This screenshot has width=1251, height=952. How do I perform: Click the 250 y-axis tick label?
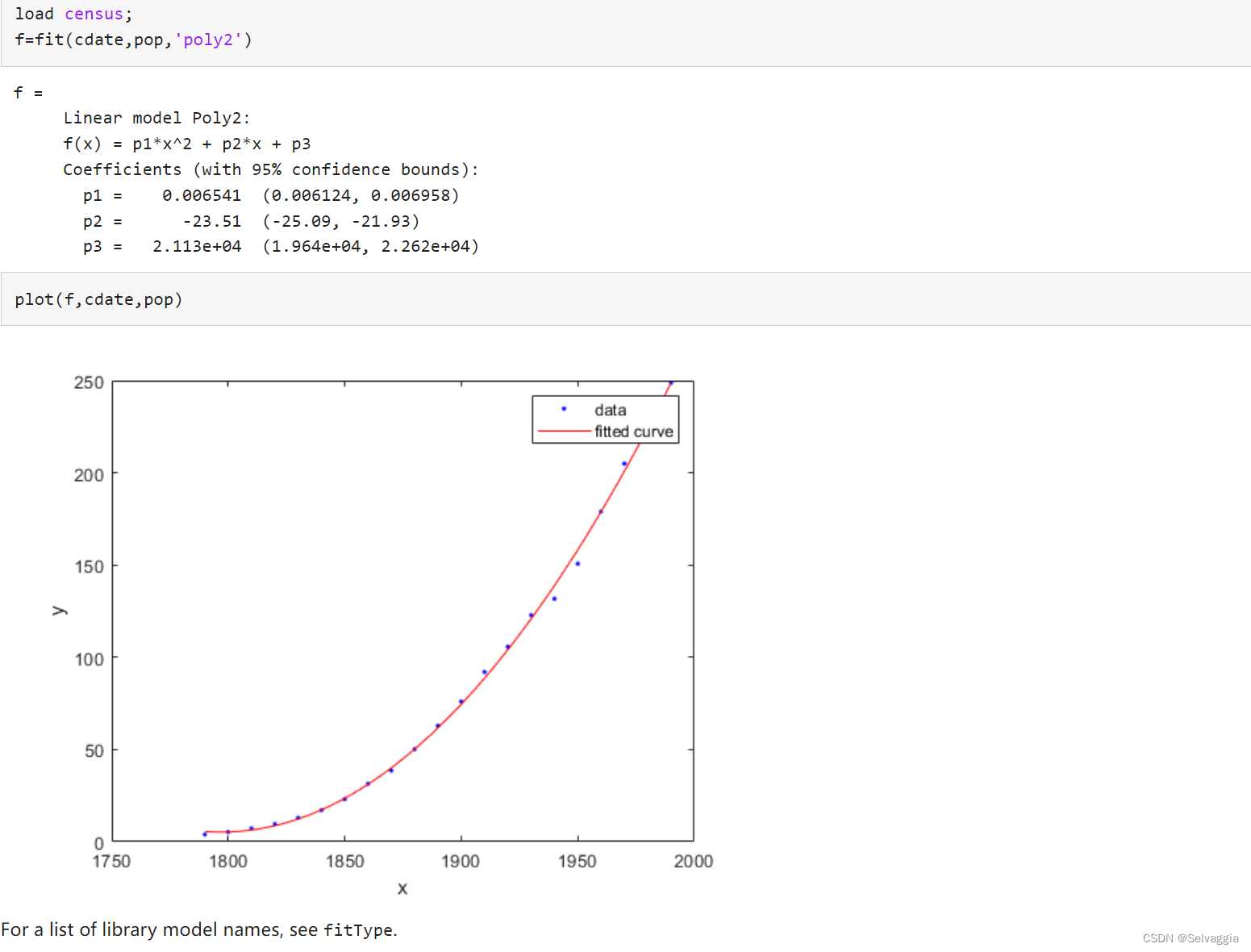click(x=89, y=382)
